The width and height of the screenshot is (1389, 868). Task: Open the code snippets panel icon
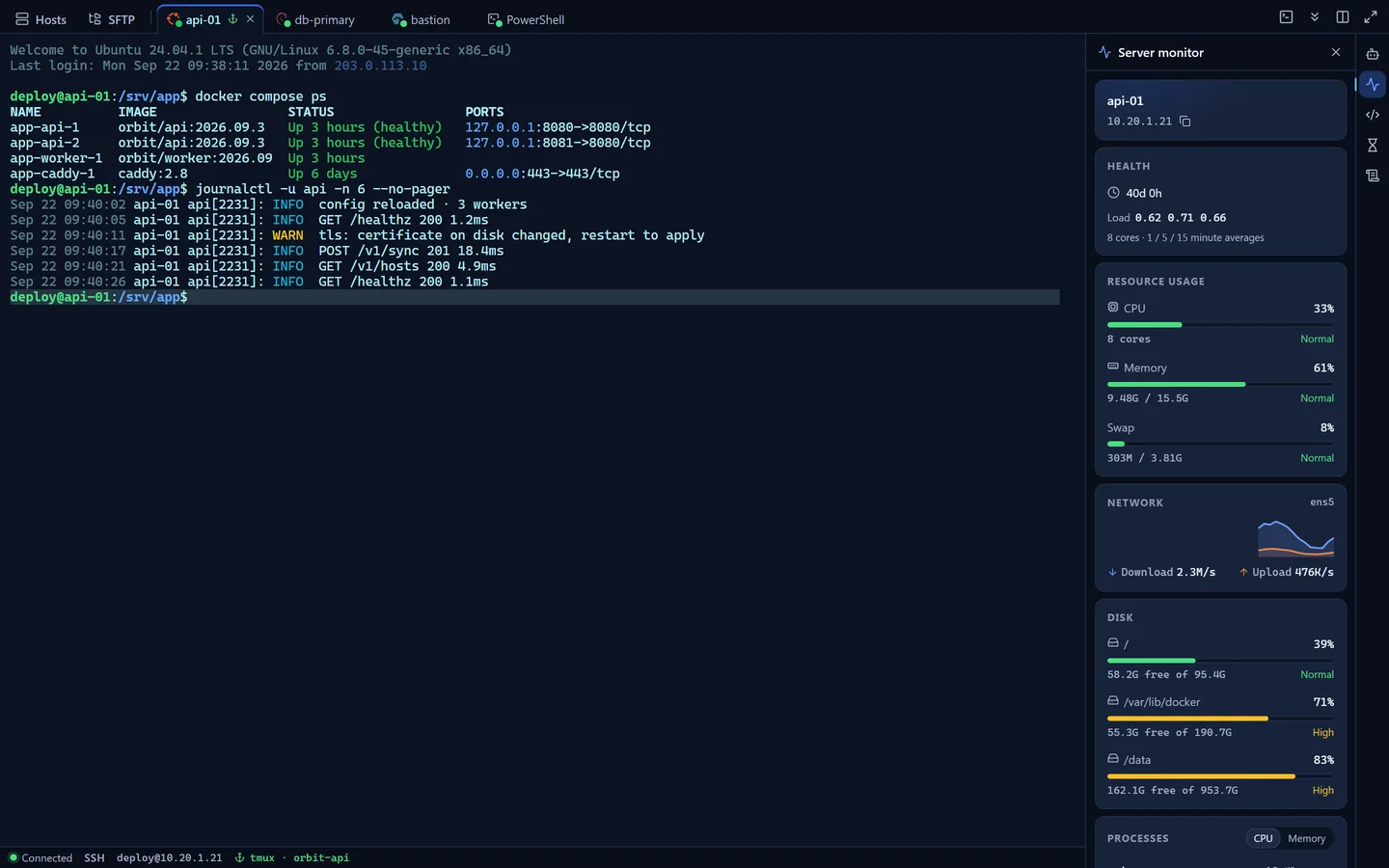pos(1372,115)
